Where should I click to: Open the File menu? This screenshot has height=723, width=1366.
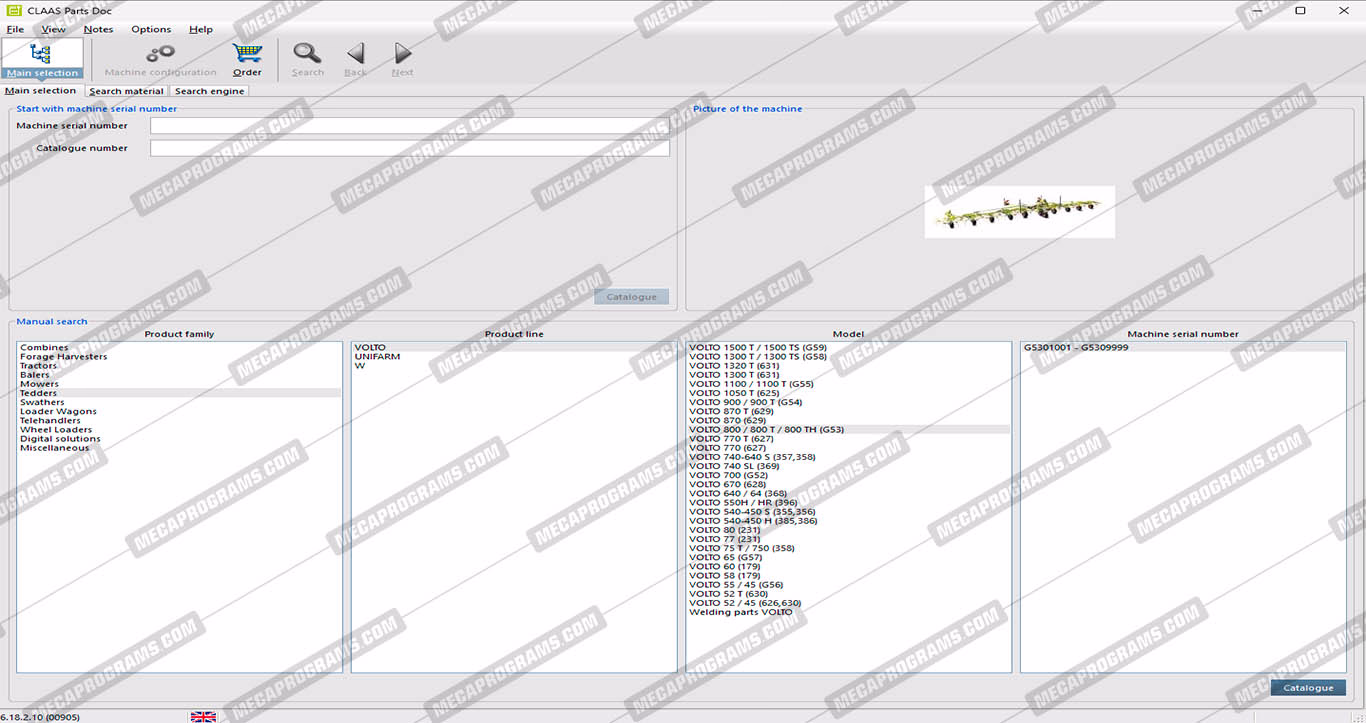[15, 29]
